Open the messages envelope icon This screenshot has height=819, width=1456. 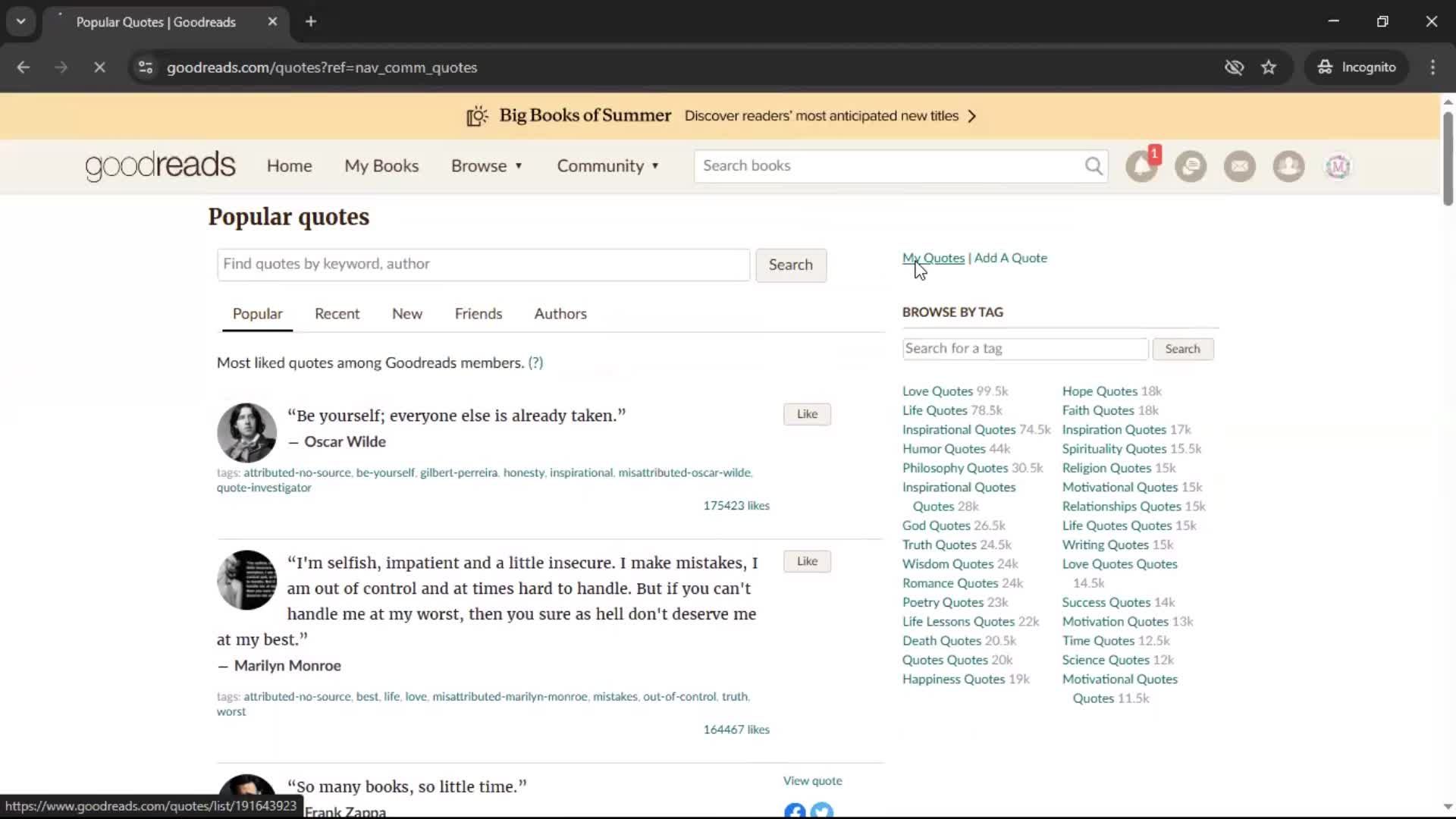[x=1240, y=166]
